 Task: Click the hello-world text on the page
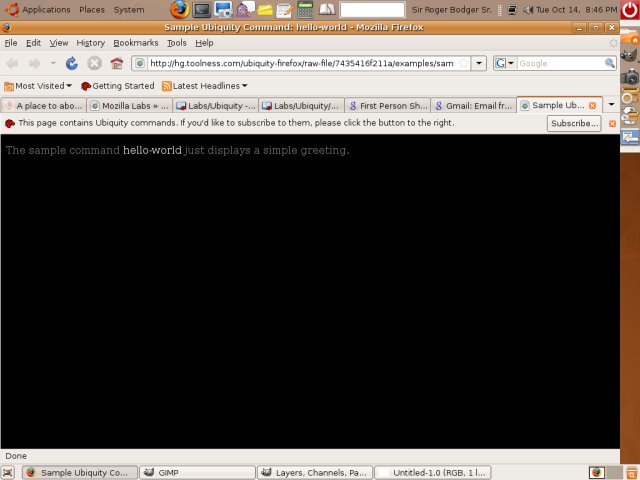click(x=152, y=150)
